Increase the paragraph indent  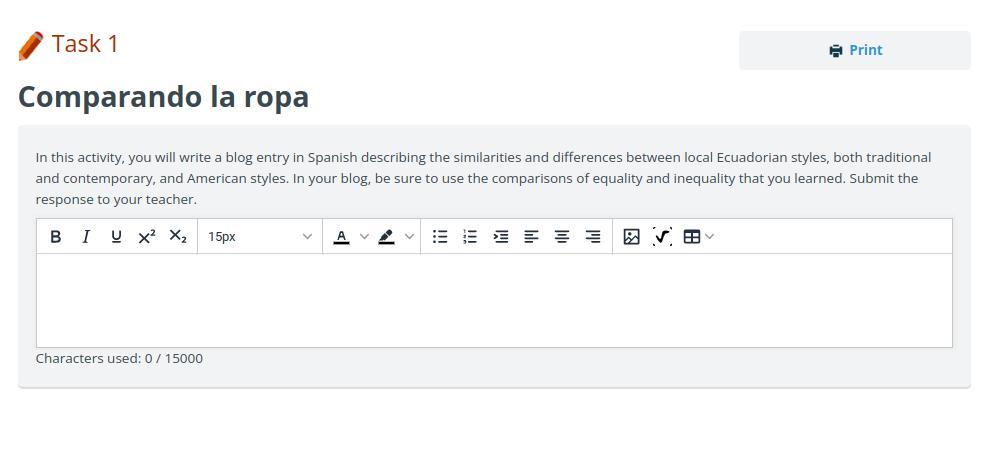tap(501, 237)
